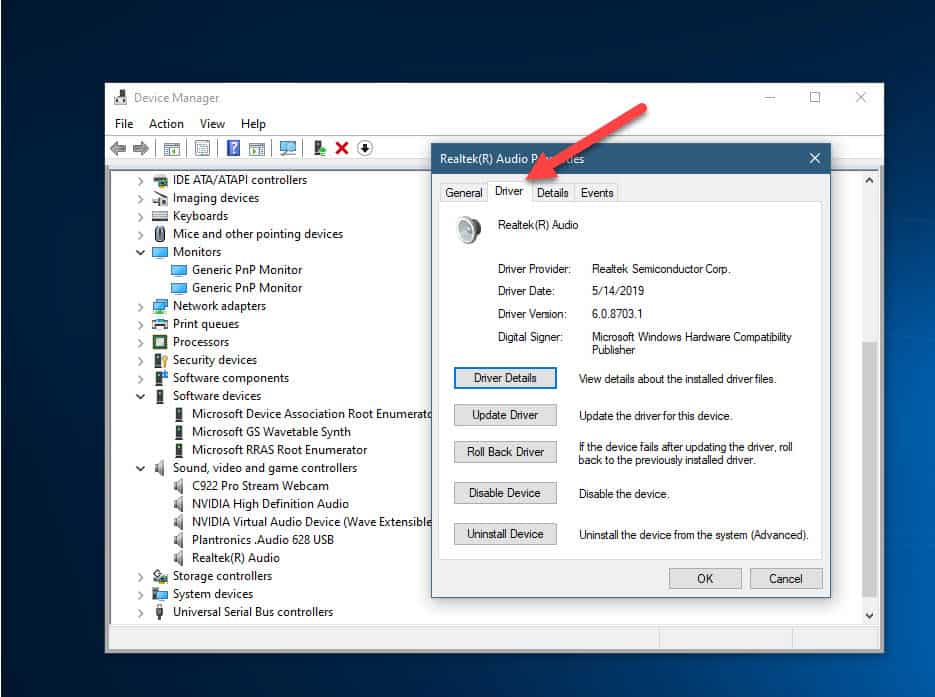Click the Keyboards category icon
The height and width of the screenshot is (697, 935).
pos(160,216)
